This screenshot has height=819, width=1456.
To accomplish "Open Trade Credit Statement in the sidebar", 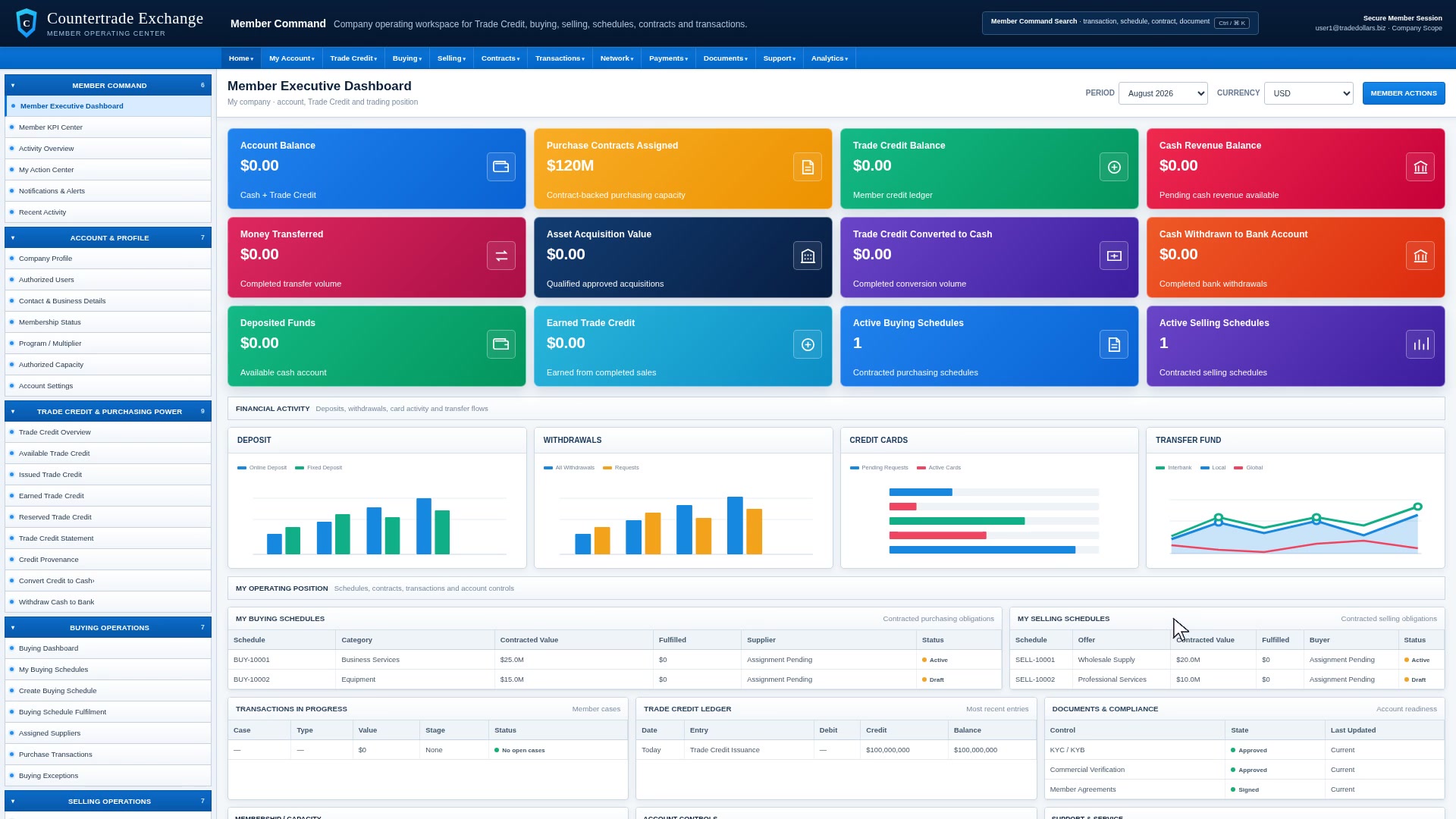I will (x=56, y=538).
